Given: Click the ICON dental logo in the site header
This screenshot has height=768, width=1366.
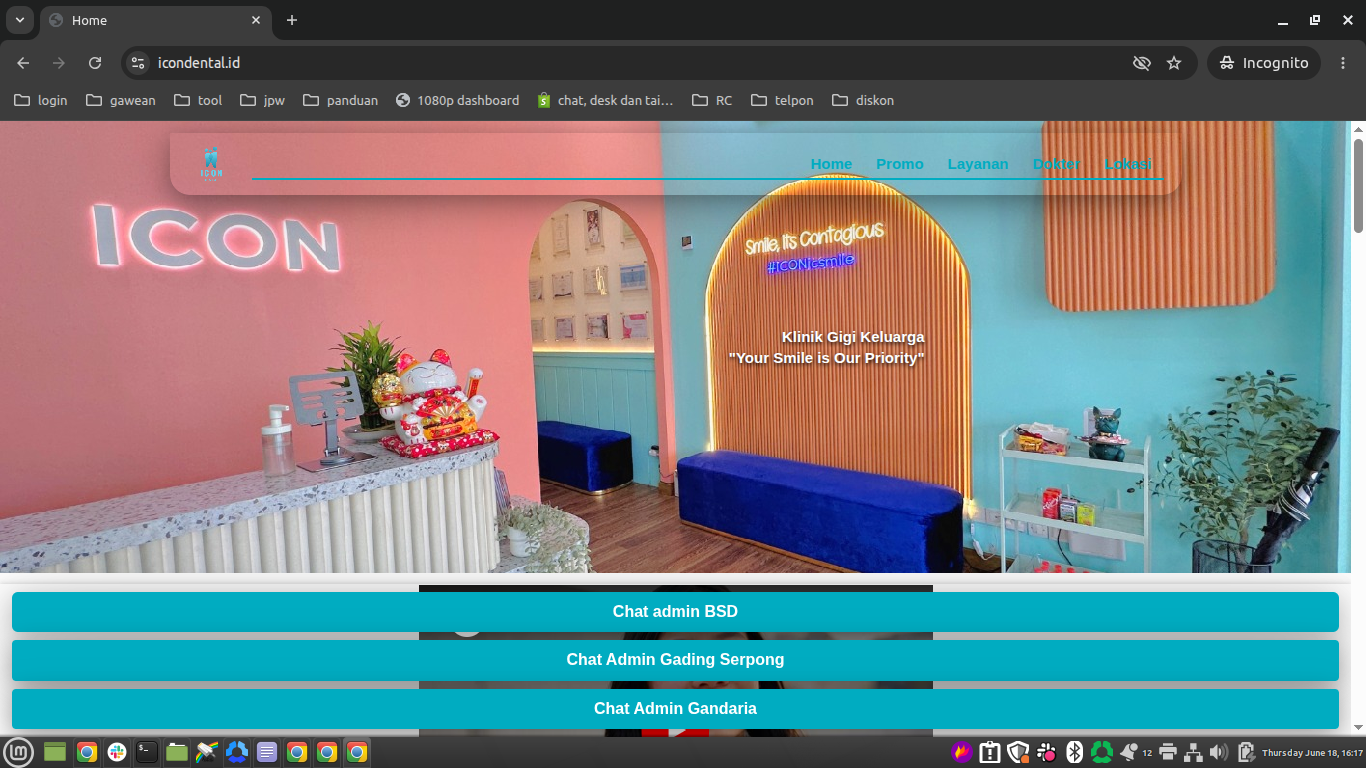Looking at the screenshot, I should click(211, 164).
